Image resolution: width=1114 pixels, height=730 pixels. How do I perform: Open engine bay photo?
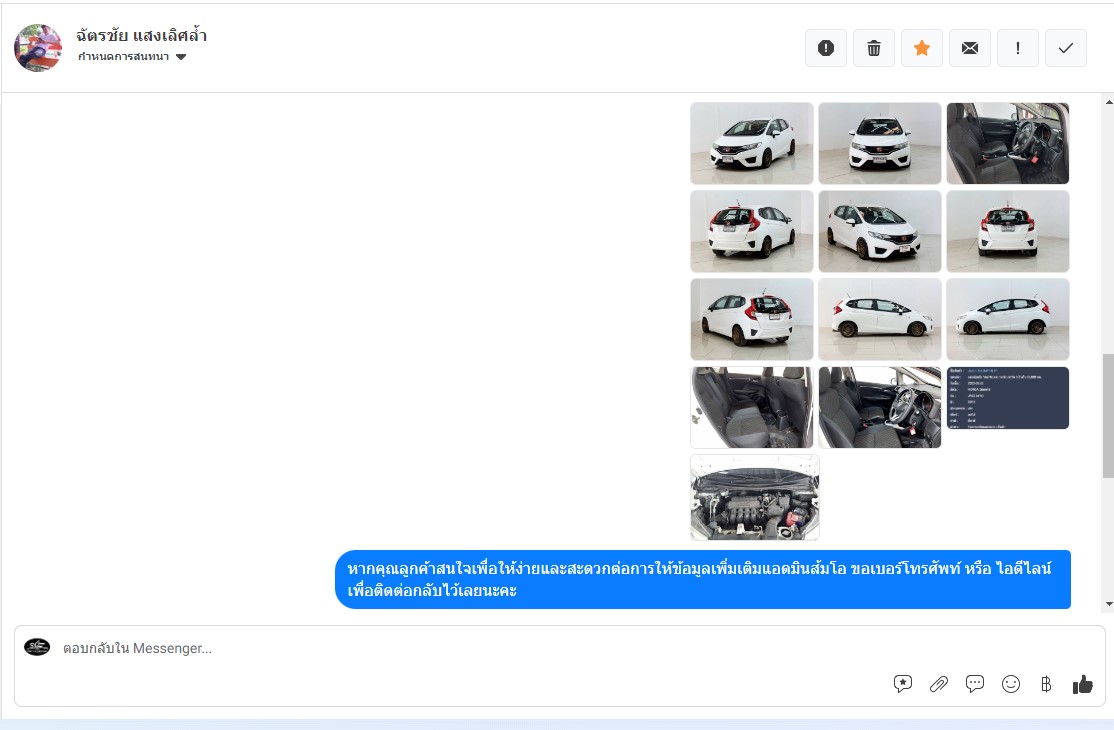[755, 497]
